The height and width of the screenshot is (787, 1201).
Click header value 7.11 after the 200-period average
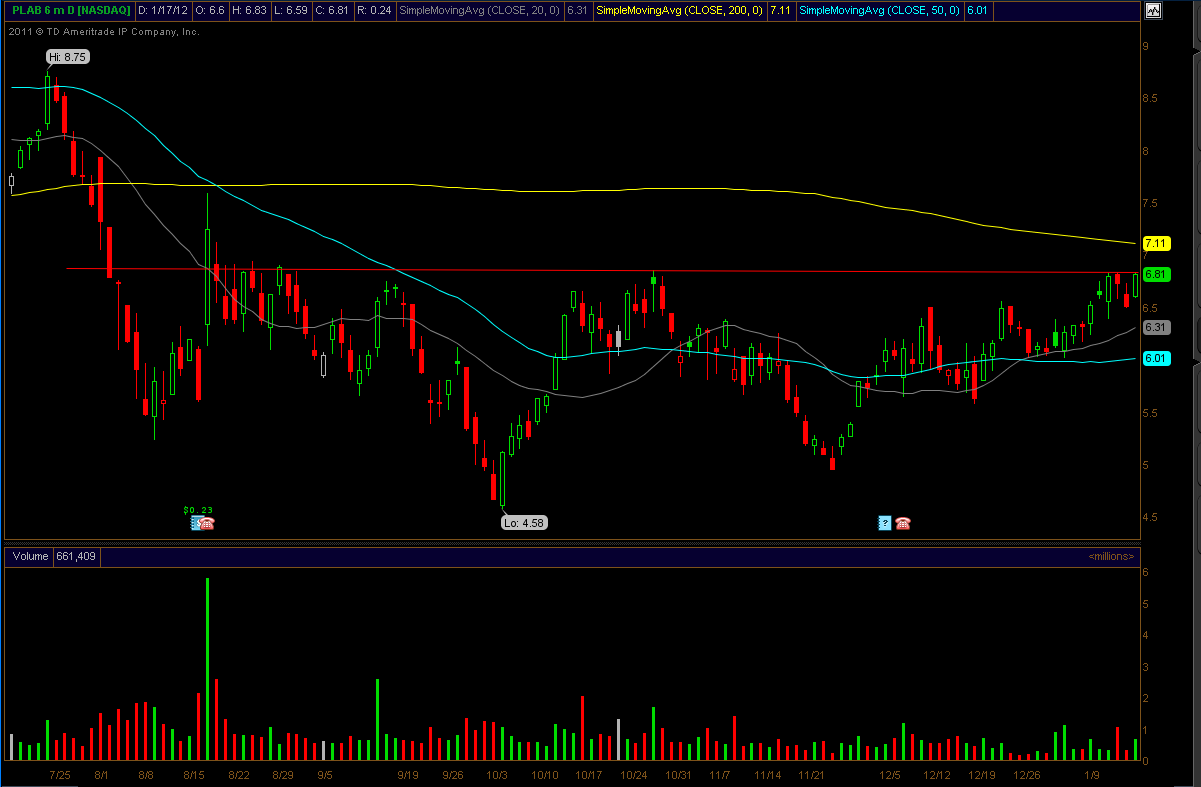(x=781, y=11)
